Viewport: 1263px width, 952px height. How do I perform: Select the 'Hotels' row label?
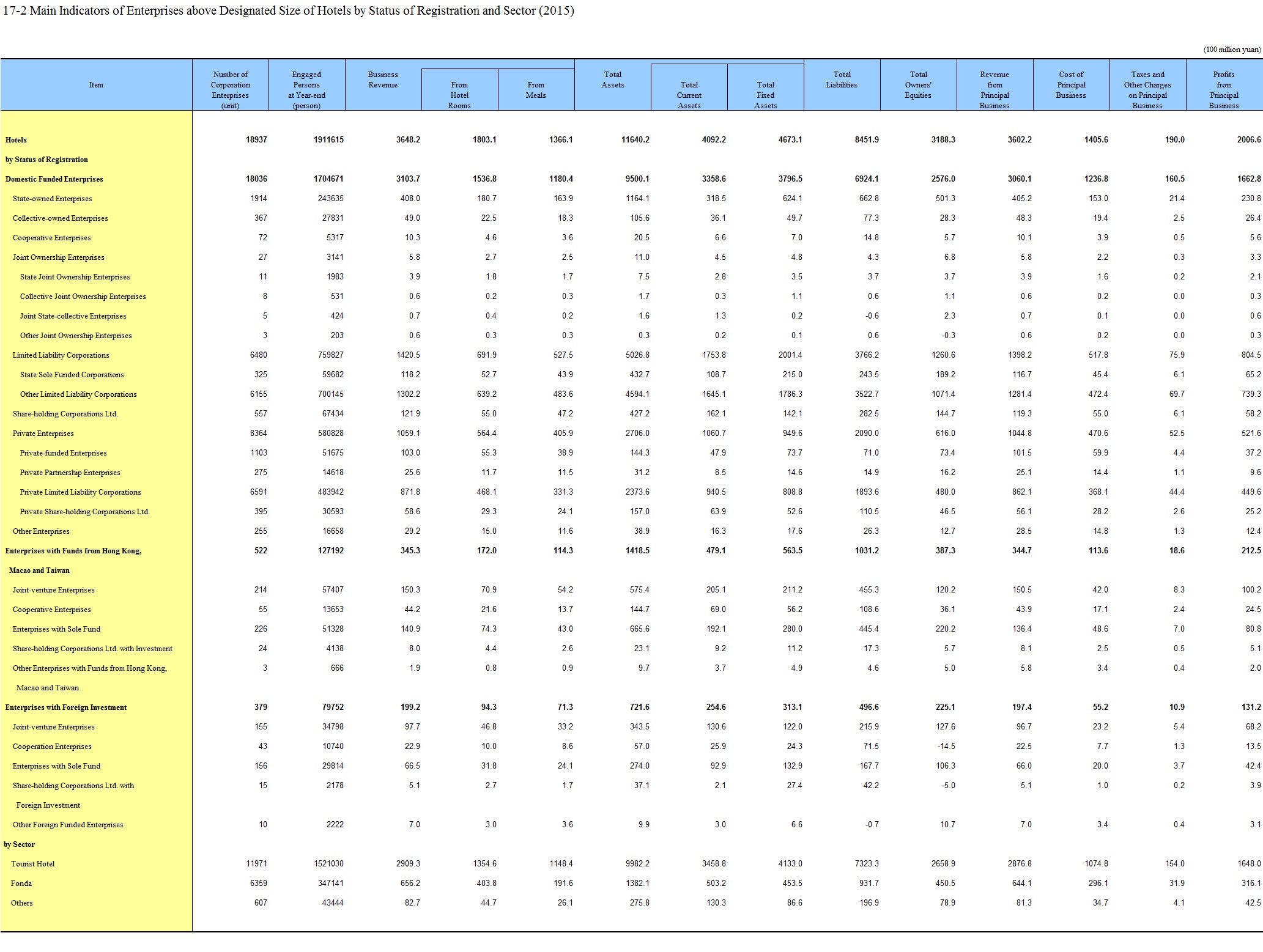coord(16,140)
